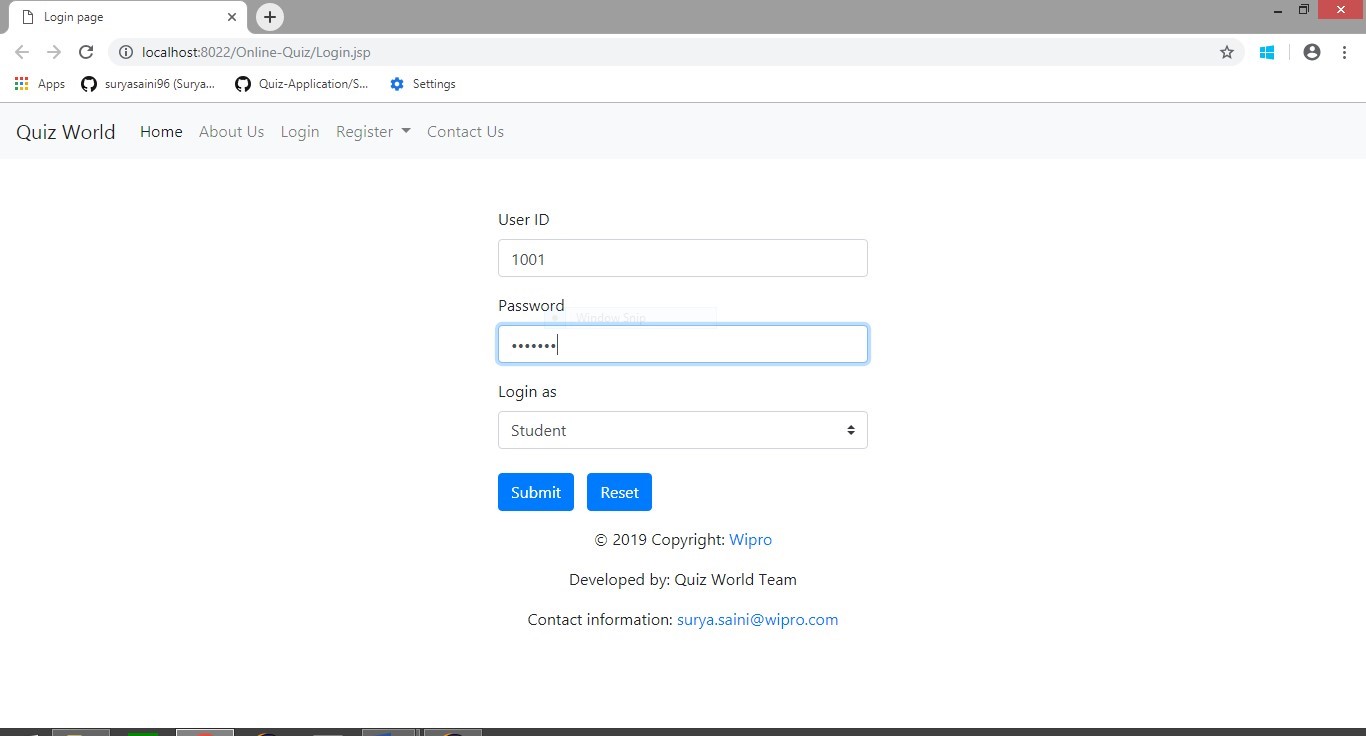The height and width of the screenshot is (736, 1366).
Task: Open the Chrome three-dot menu
Action: click(x=1344, y=52)
